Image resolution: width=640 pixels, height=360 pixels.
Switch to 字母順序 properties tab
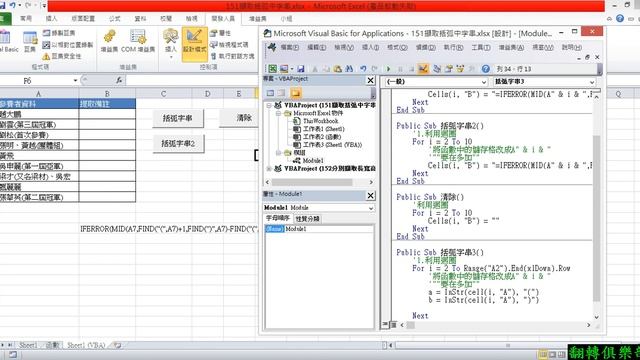point(278,218)
